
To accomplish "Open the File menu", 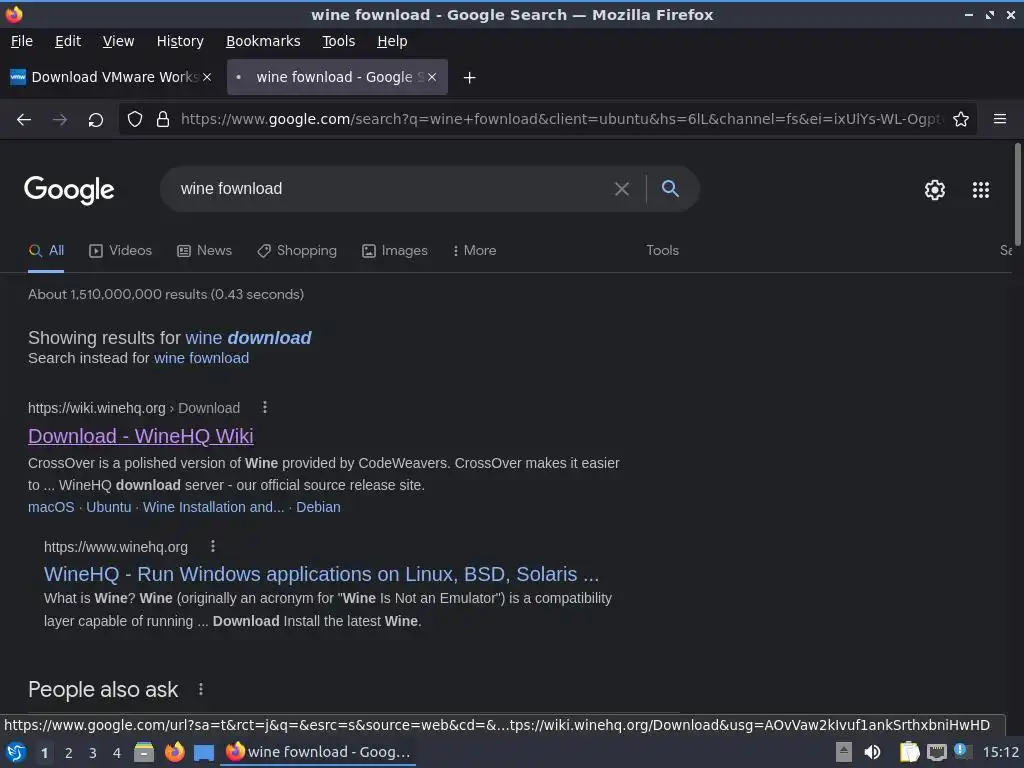I will [22, 41].
